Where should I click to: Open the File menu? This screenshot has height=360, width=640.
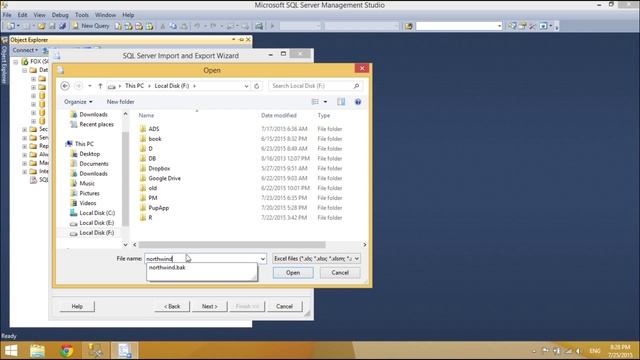(7, 15)
